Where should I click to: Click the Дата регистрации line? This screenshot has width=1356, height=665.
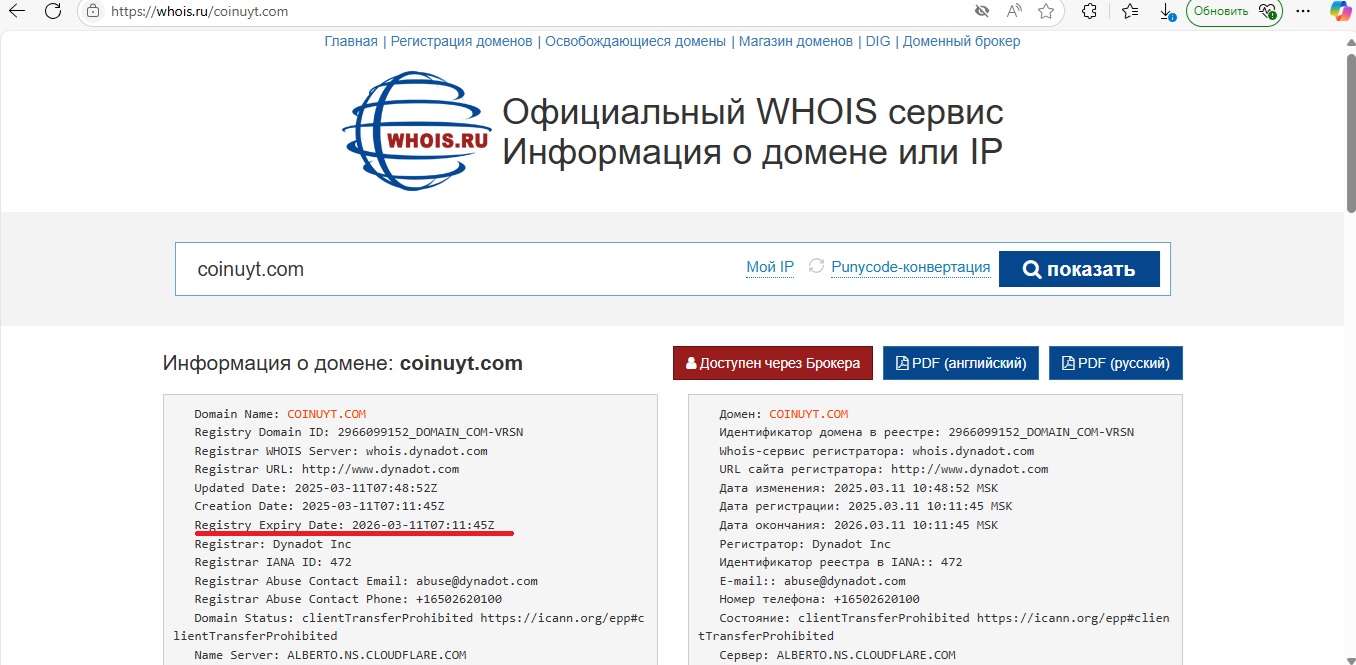pyautogui.click(x=865, y=507)
